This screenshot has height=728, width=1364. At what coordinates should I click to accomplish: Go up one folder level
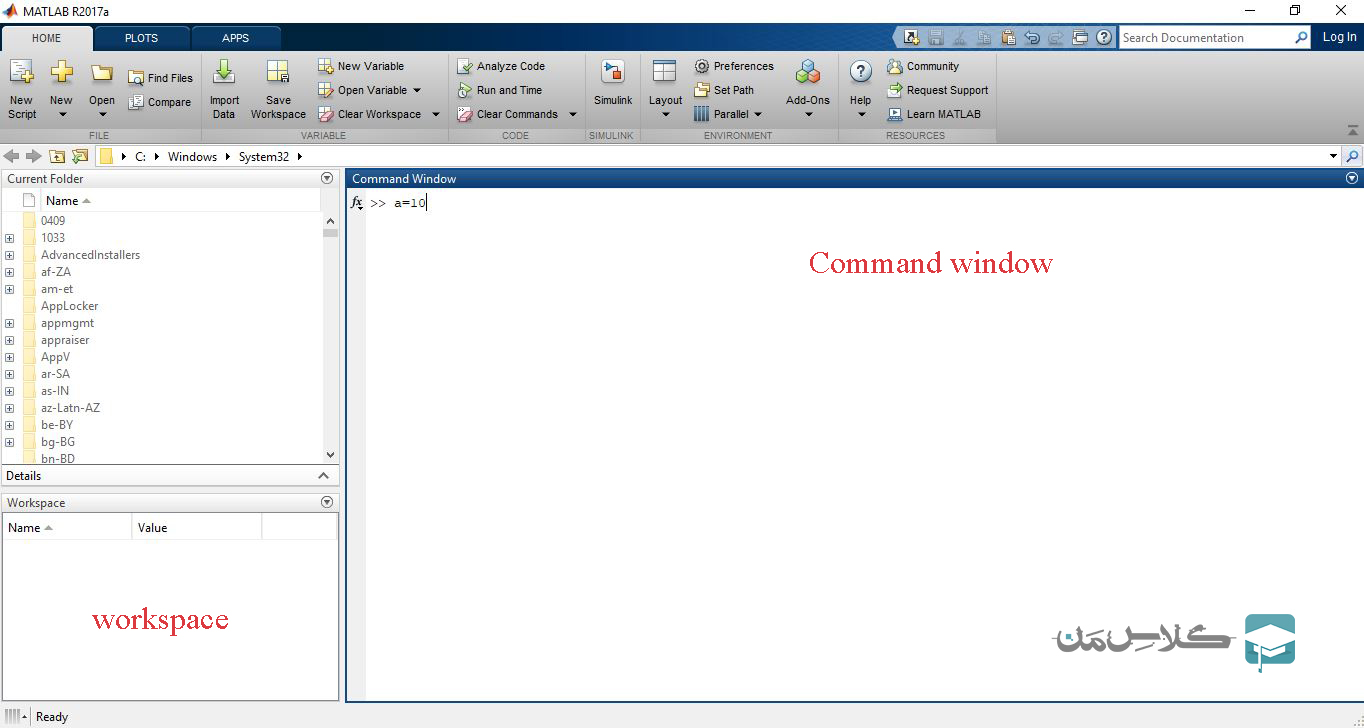(57, 156)
